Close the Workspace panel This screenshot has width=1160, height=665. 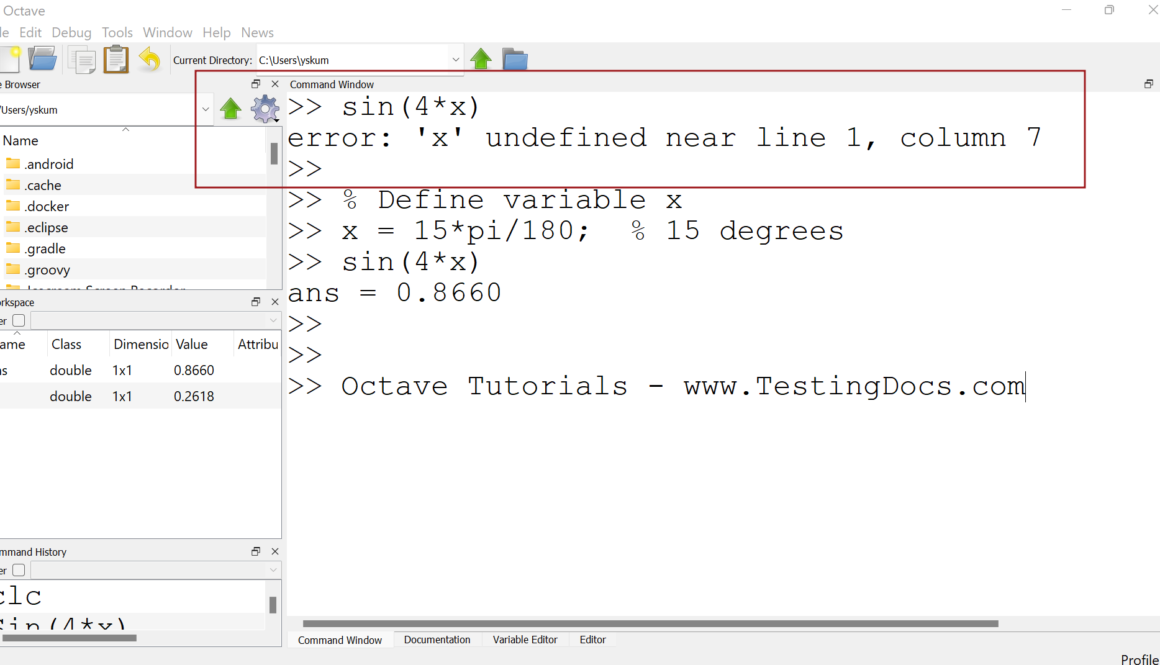point(275,302)
